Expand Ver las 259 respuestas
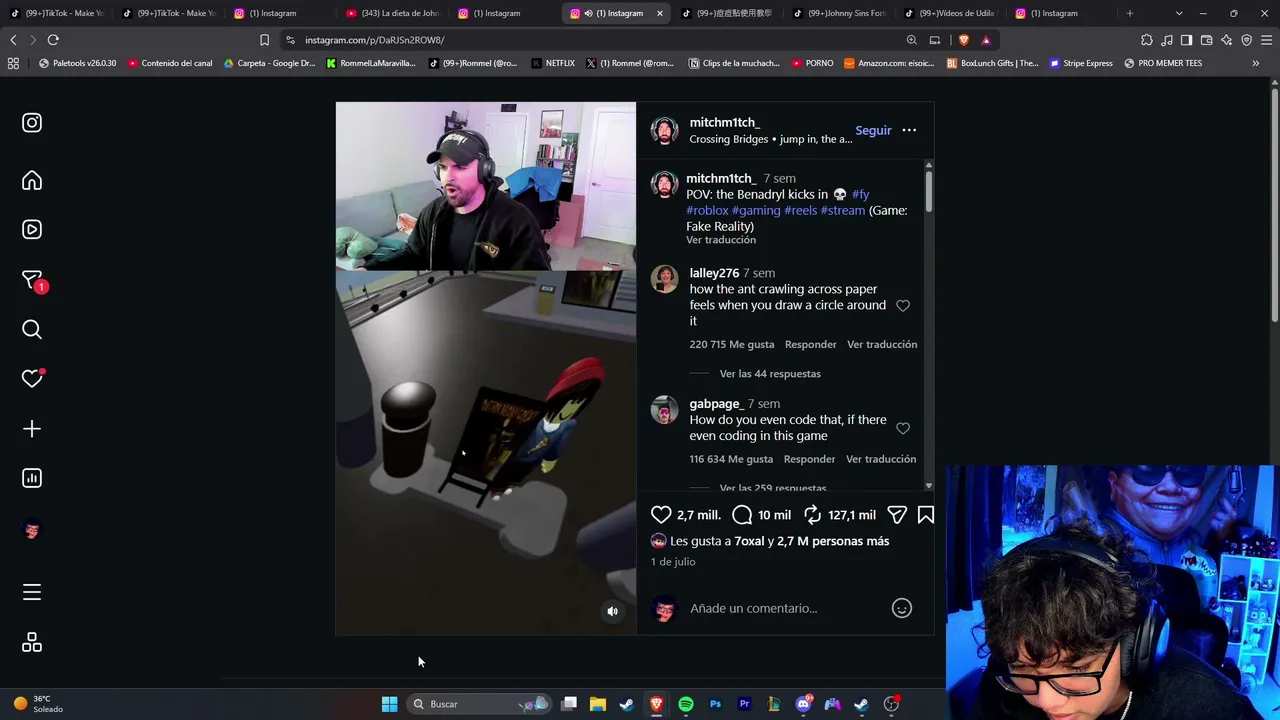This screenshot has height=720, width=1280. tap(773, 488)
